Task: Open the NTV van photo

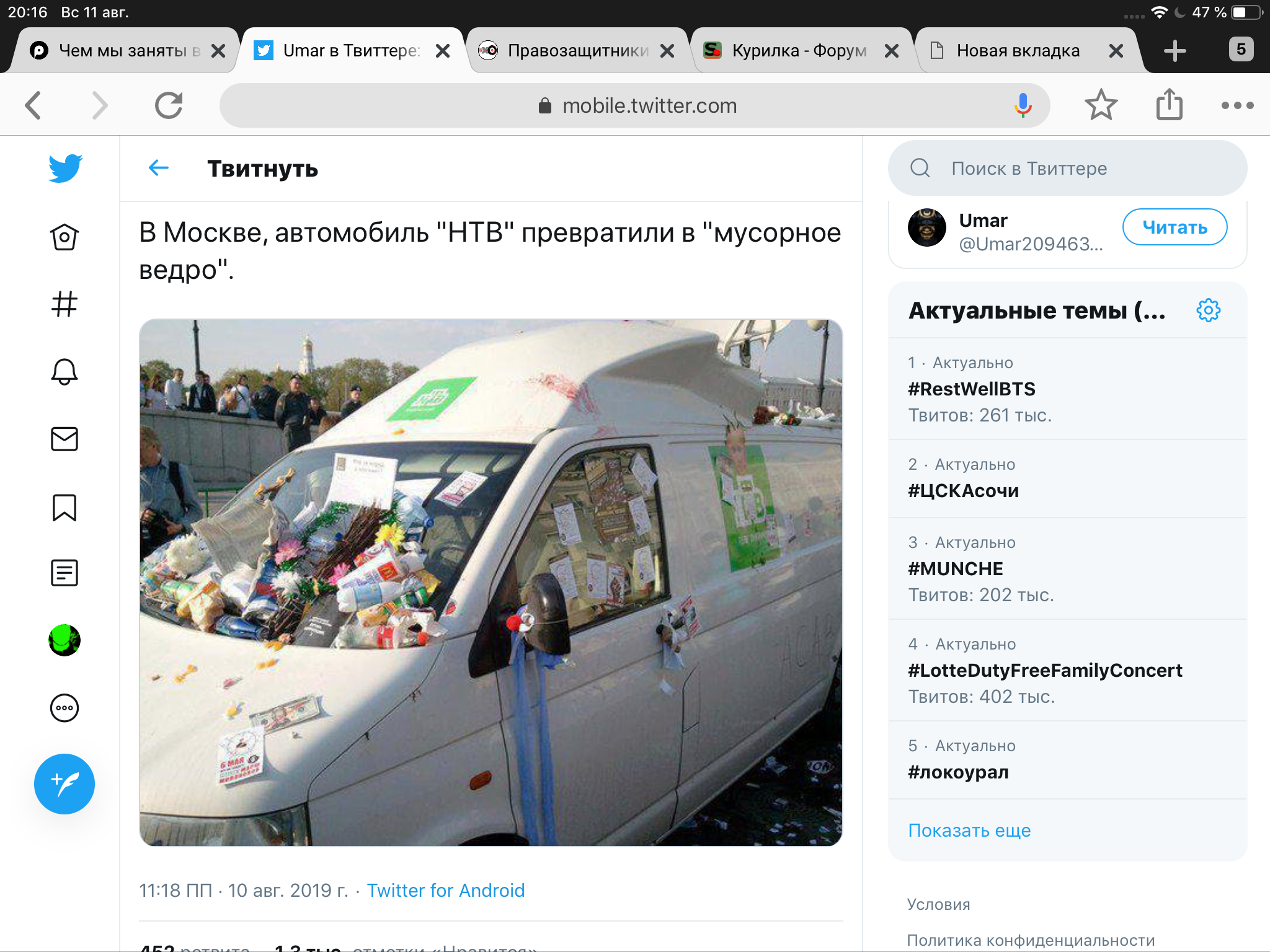Action: [491, 583]
